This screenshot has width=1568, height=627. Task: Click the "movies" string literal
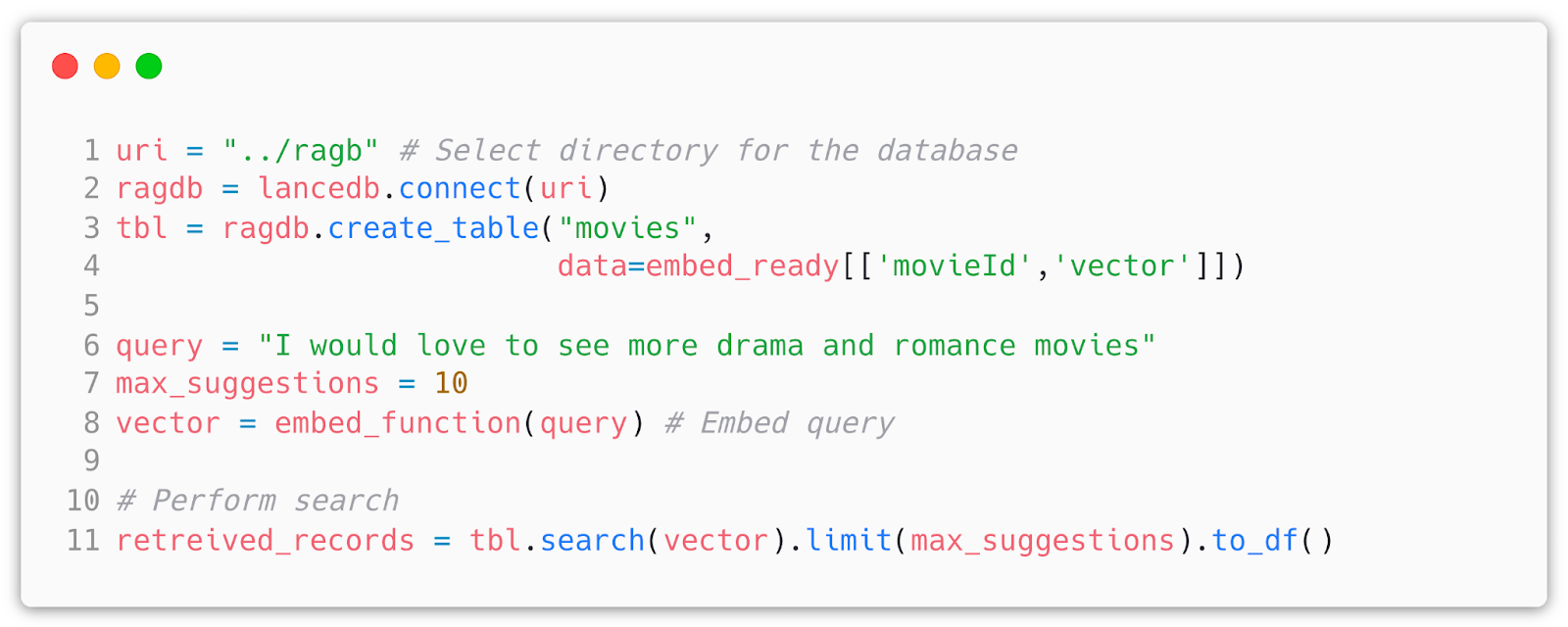[x=627, y=228]
